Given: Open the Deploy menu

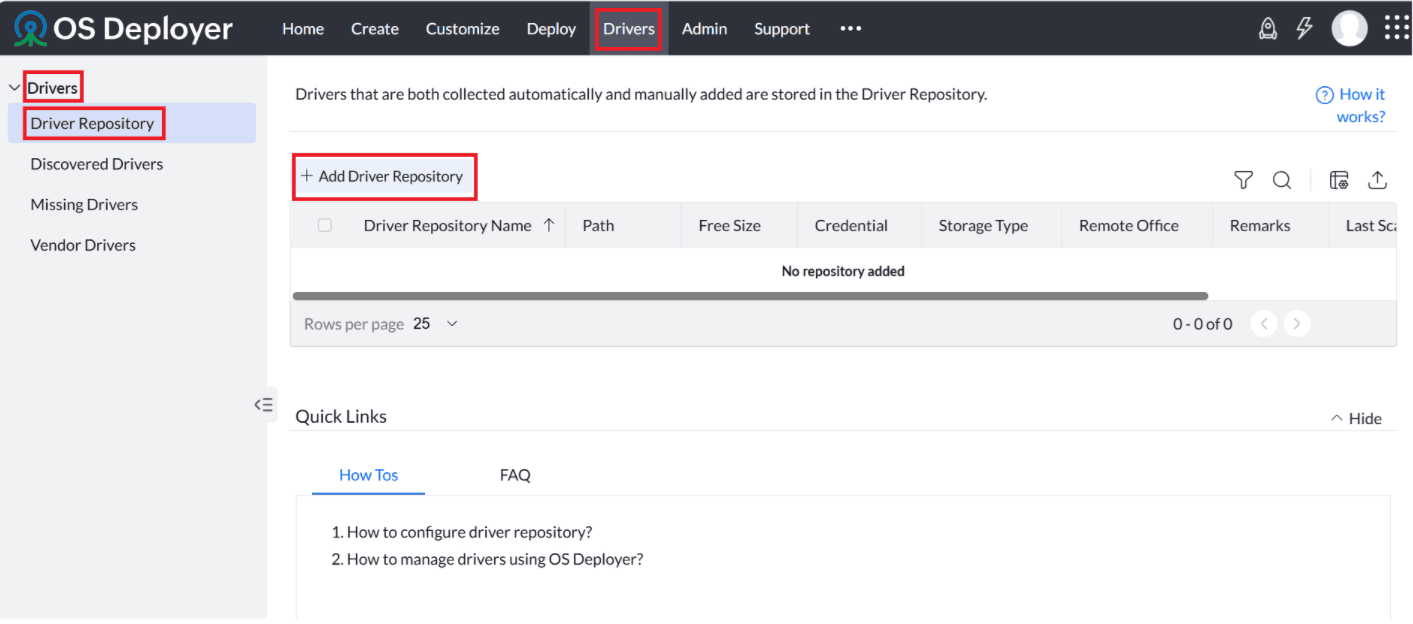Looking at the screenshot, I should pyautogui.click(x=550, y=29).
